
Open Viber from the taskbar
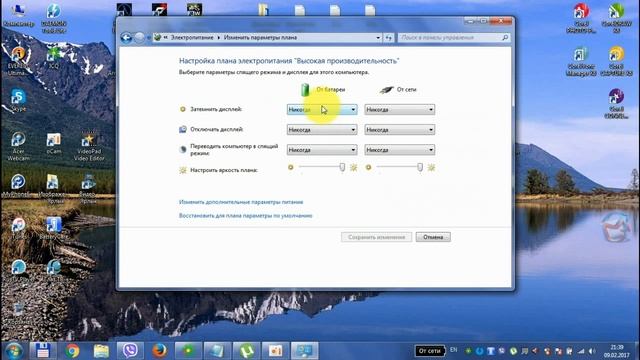[130, 351]
